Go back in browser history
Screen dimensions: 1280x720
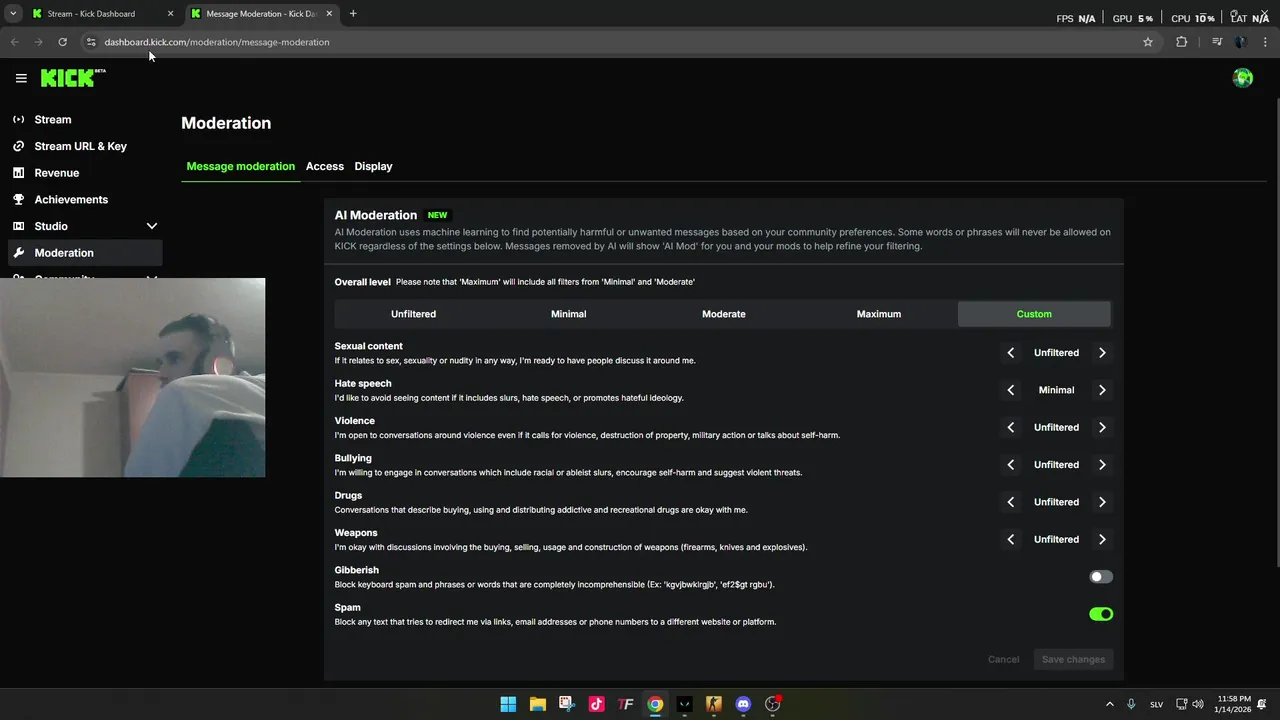point(15,42)
